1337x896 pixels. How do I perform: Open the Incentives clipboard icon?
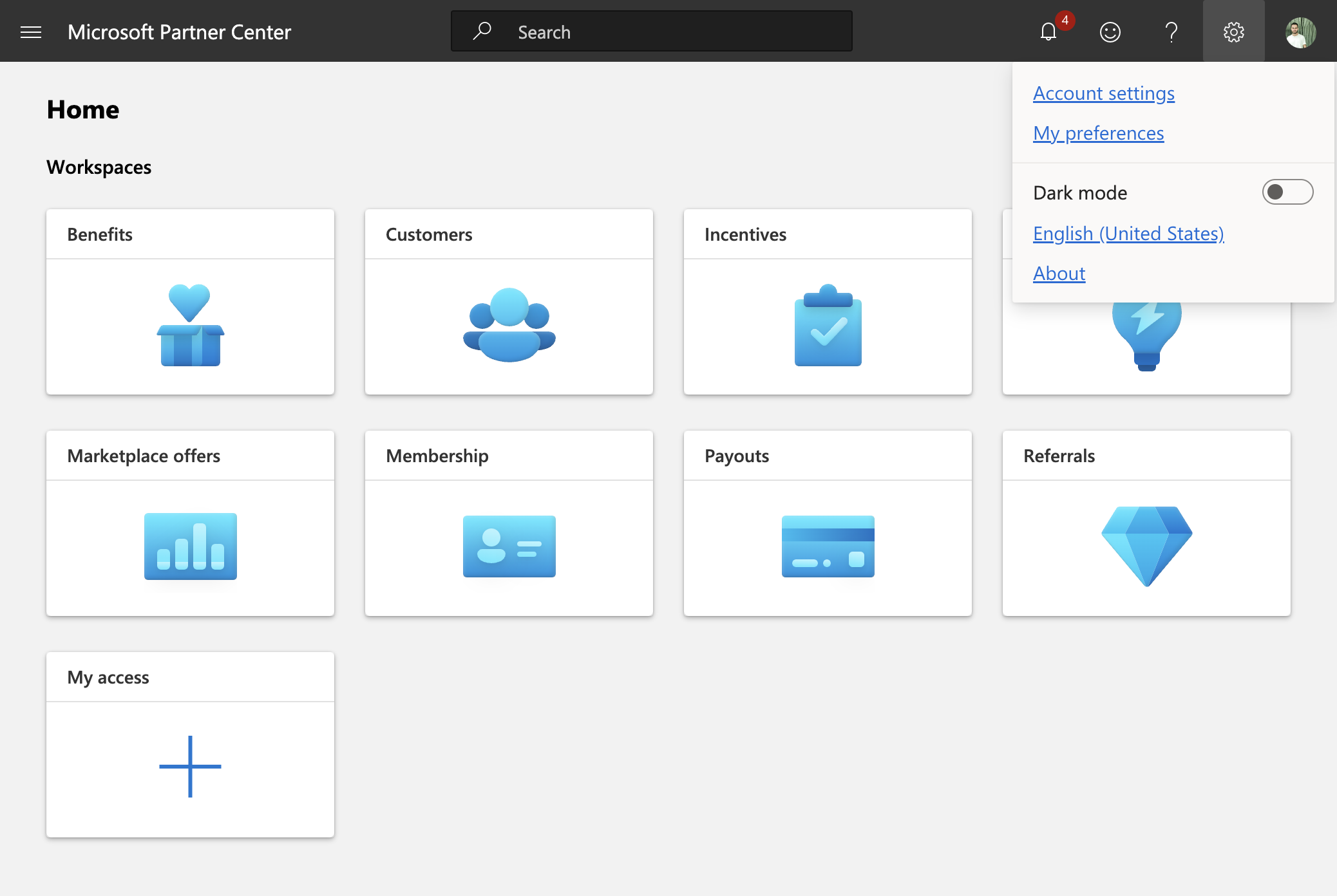828,325
